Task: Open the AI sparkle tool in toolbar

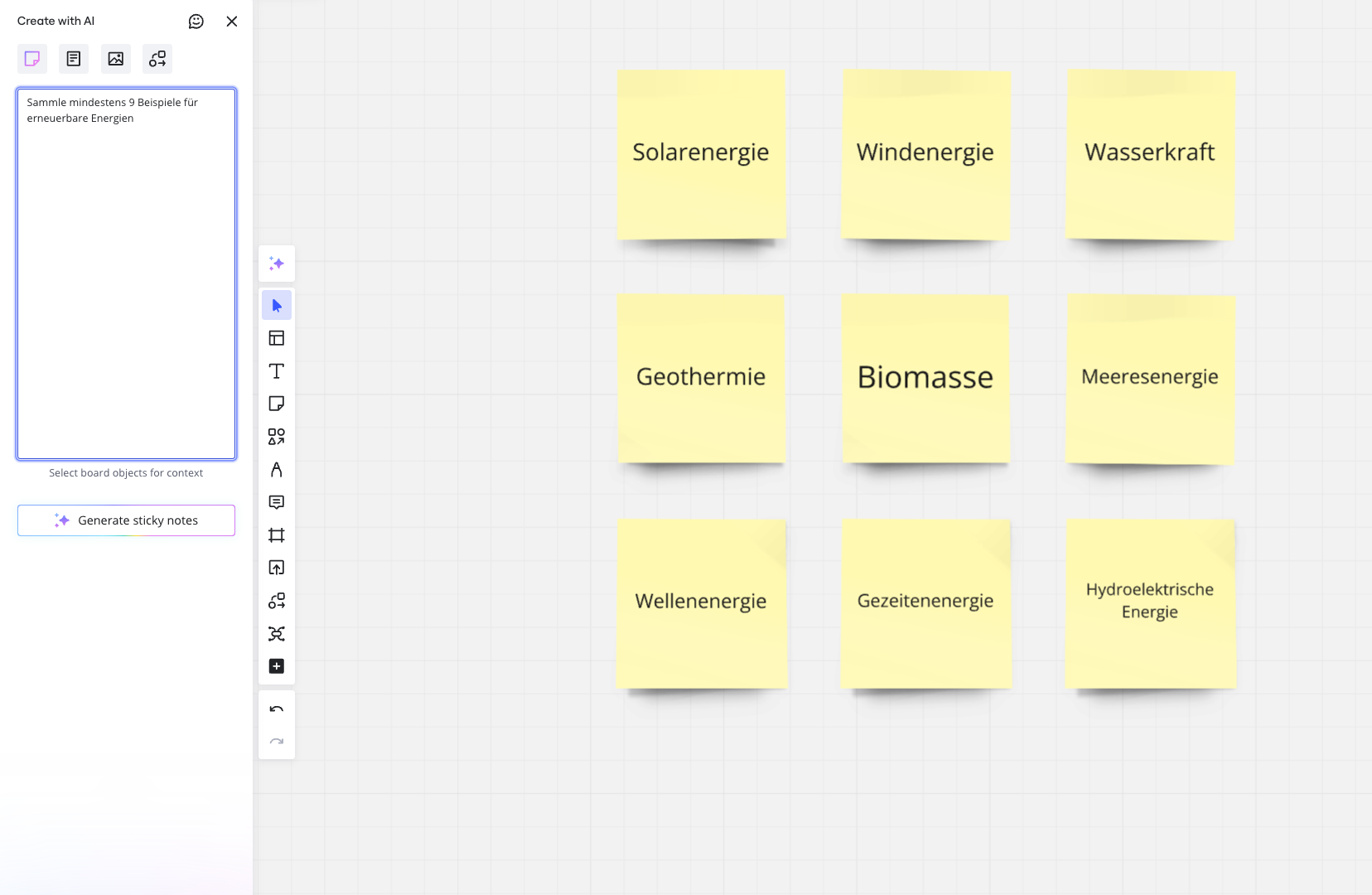Action: point(277,264)
